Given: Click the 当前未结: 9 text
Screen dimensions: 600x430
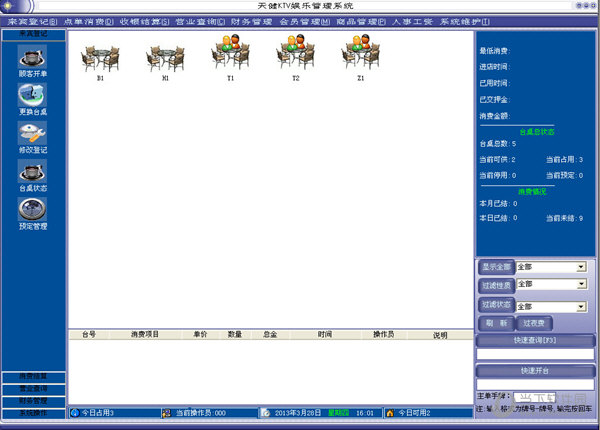Looking at the screenshot, I should (564, 218).
